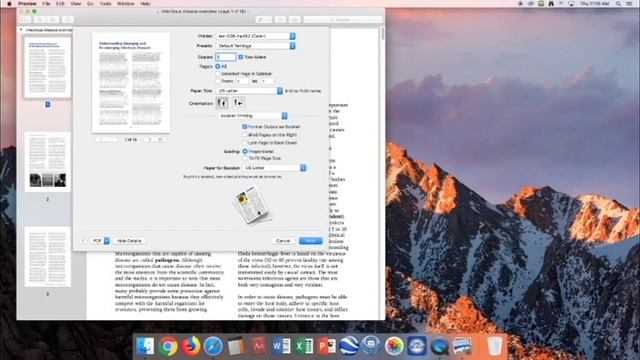Open the Booklet Printing options dropdown

click(253, 116)
